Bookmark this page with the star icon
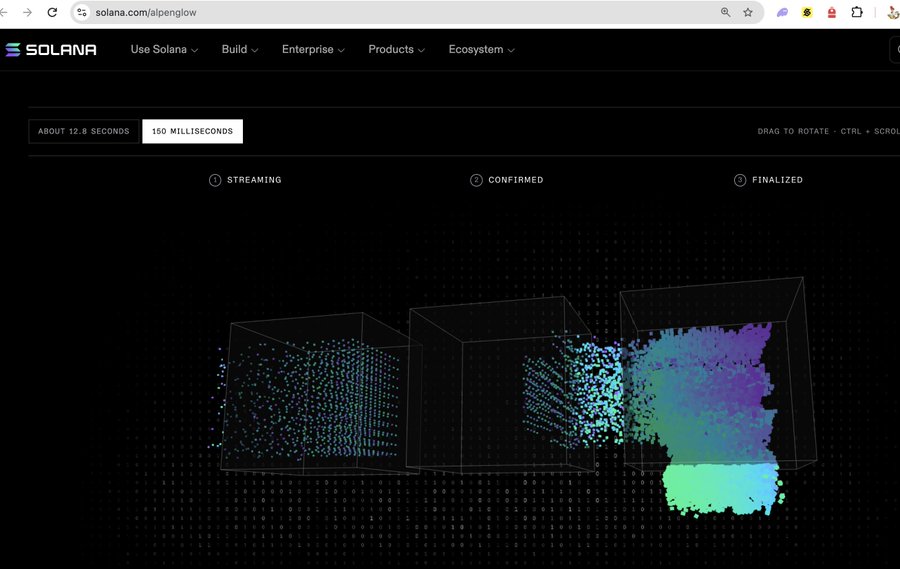 click(748, 12)
